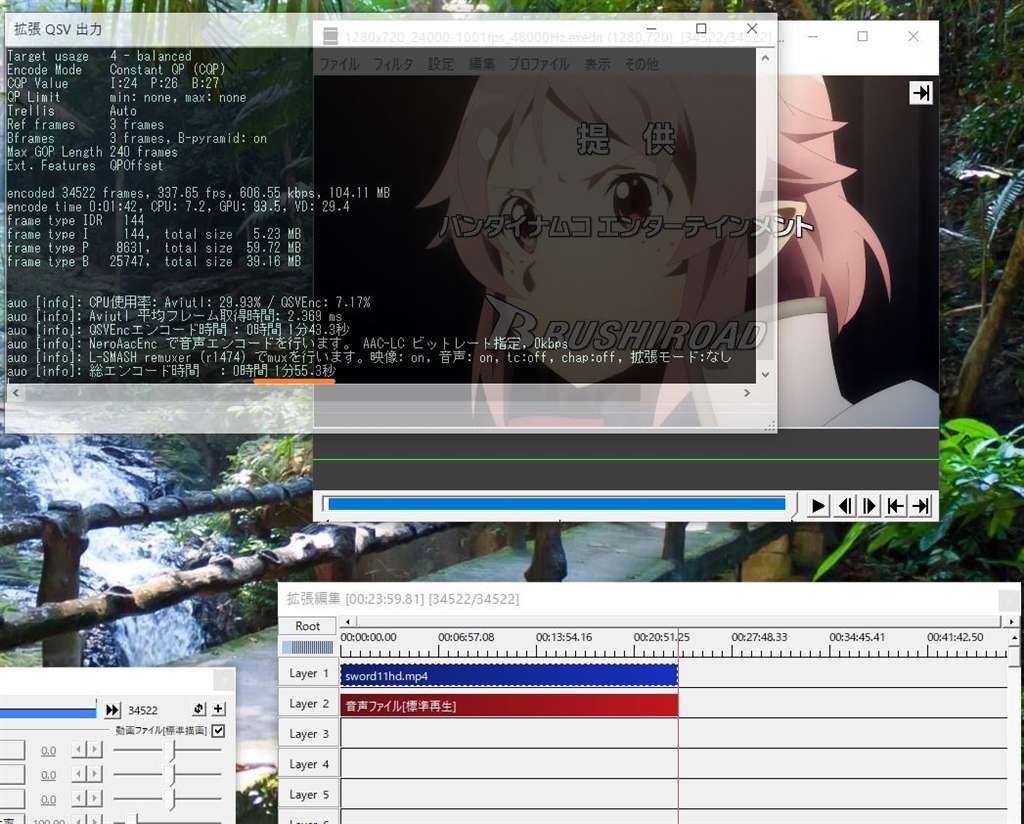Click the 'encoded 34522 frames' log line
The height and width of the screenshot is (824, 1024).
(x=198, y=193)
